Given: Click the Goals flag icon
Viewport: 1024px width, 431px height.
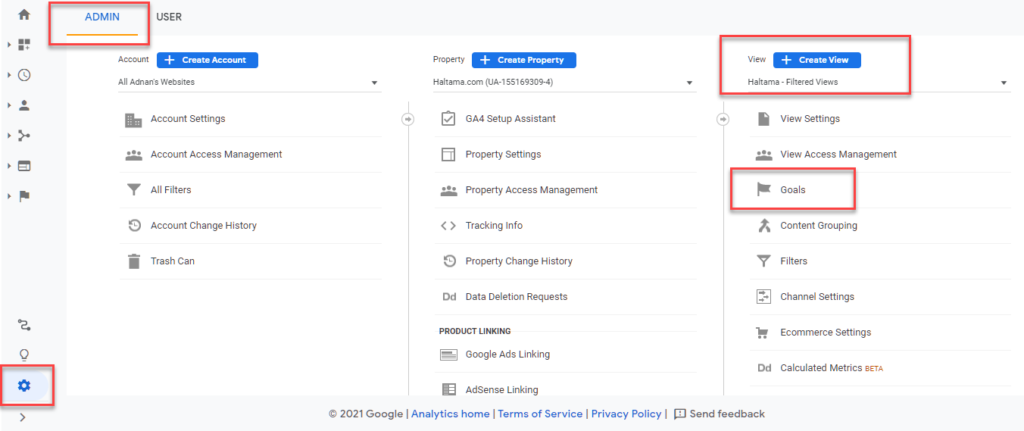Looking at the screenshot, I should point(763,190).
